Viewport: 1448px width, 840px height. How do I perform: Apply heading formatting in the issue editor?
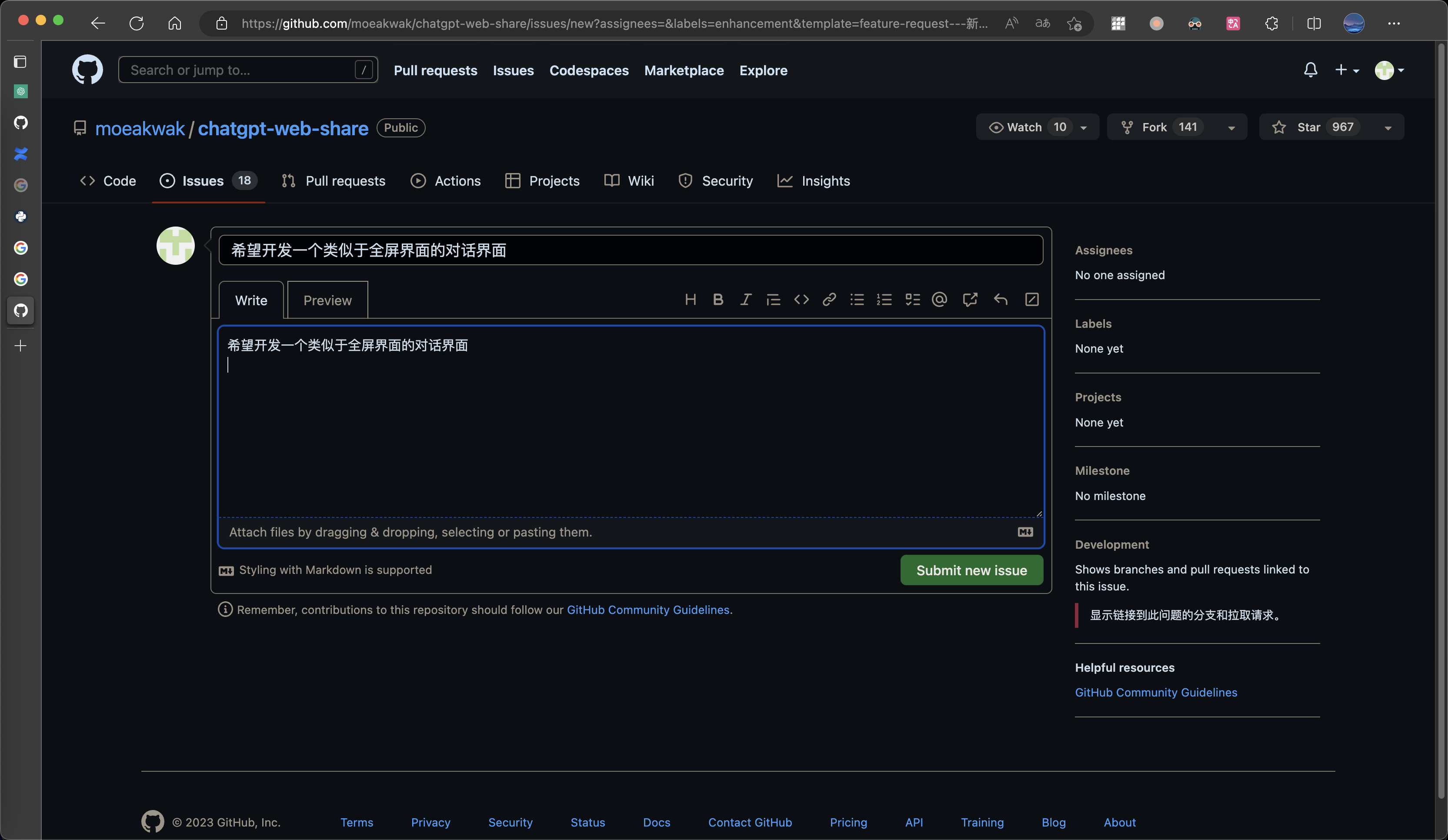(x=691, y=299)
